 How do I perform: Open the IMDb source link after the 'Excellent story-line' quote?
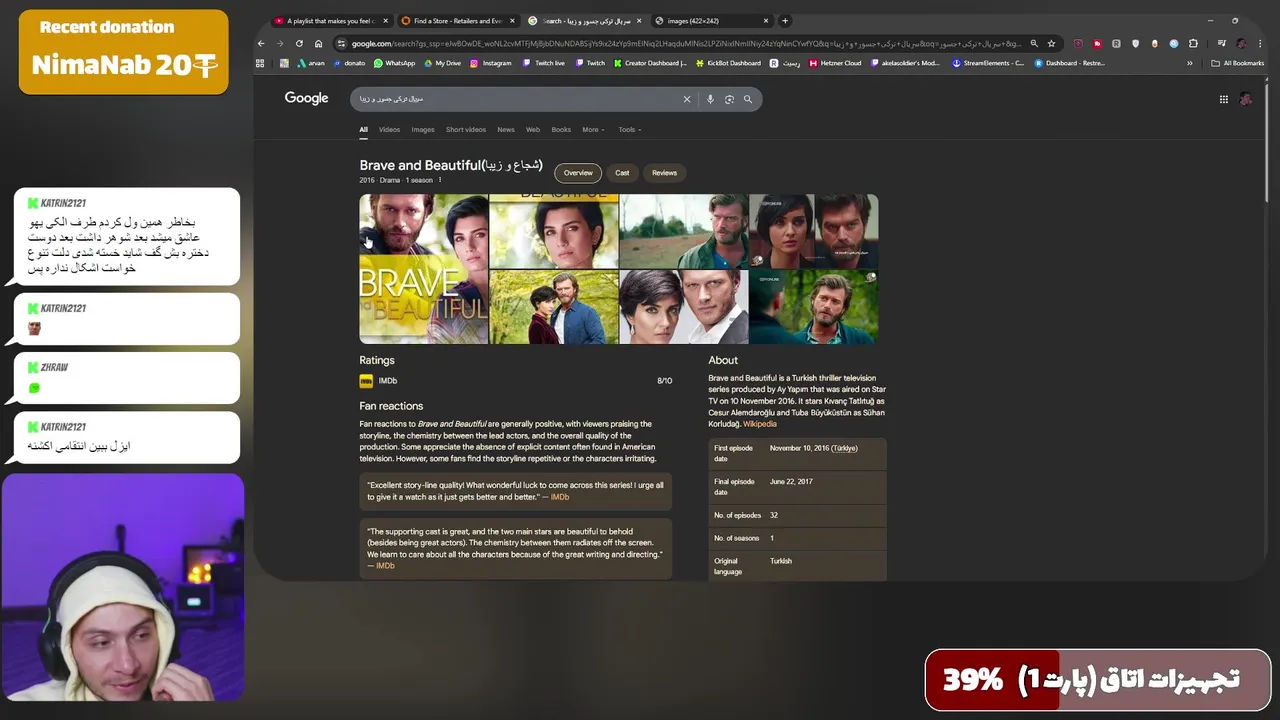(x=560, y=497)
